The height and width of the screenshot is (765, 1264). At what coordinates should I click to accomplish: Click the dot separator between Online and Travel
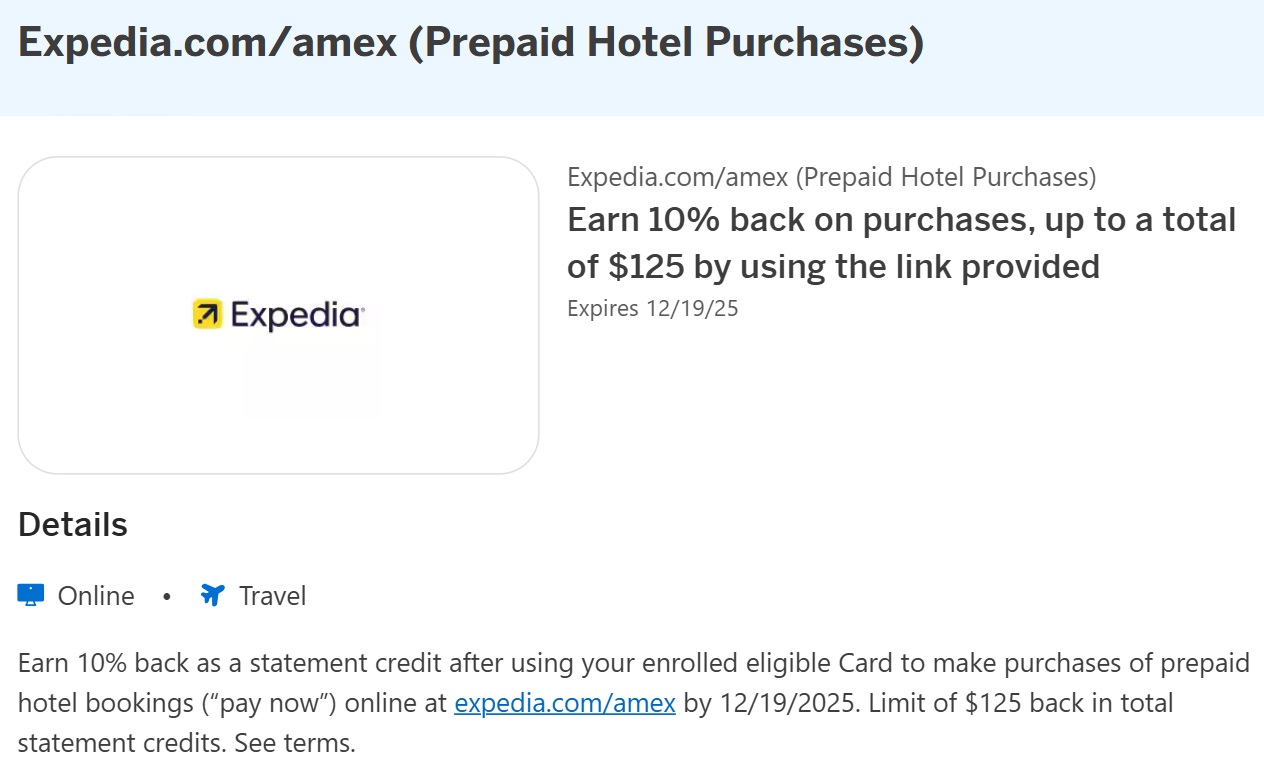pos(165,598)
